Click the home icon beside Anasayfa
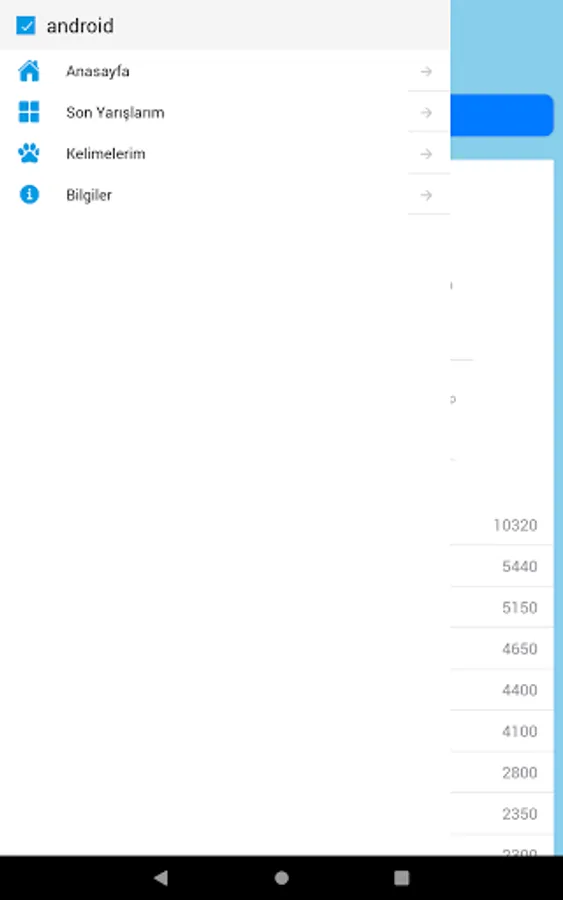563x900 pixels. coord(29,71)
